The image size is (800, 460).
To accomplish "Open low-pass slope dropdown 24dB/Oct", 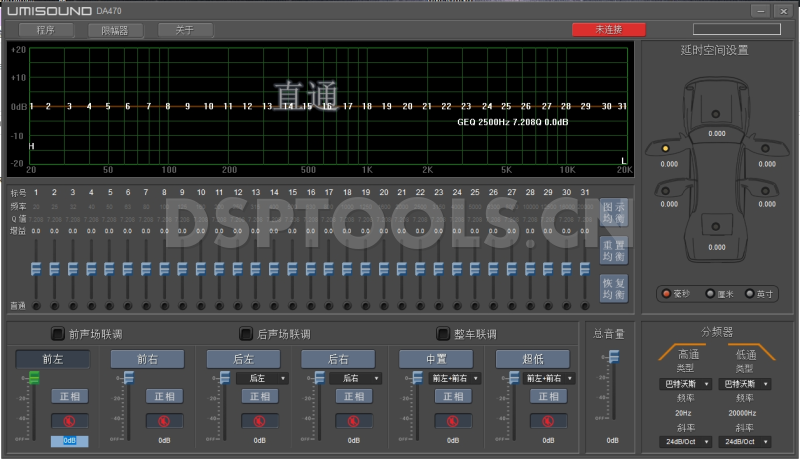I will click(744, 442).
